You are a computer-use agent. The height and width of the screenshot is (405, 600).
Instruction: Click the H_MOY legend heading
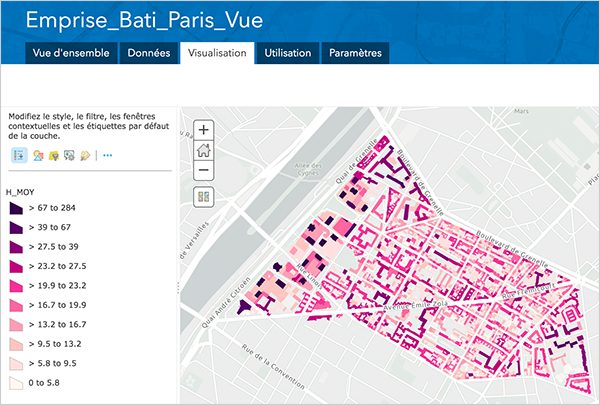coord(20,192)
